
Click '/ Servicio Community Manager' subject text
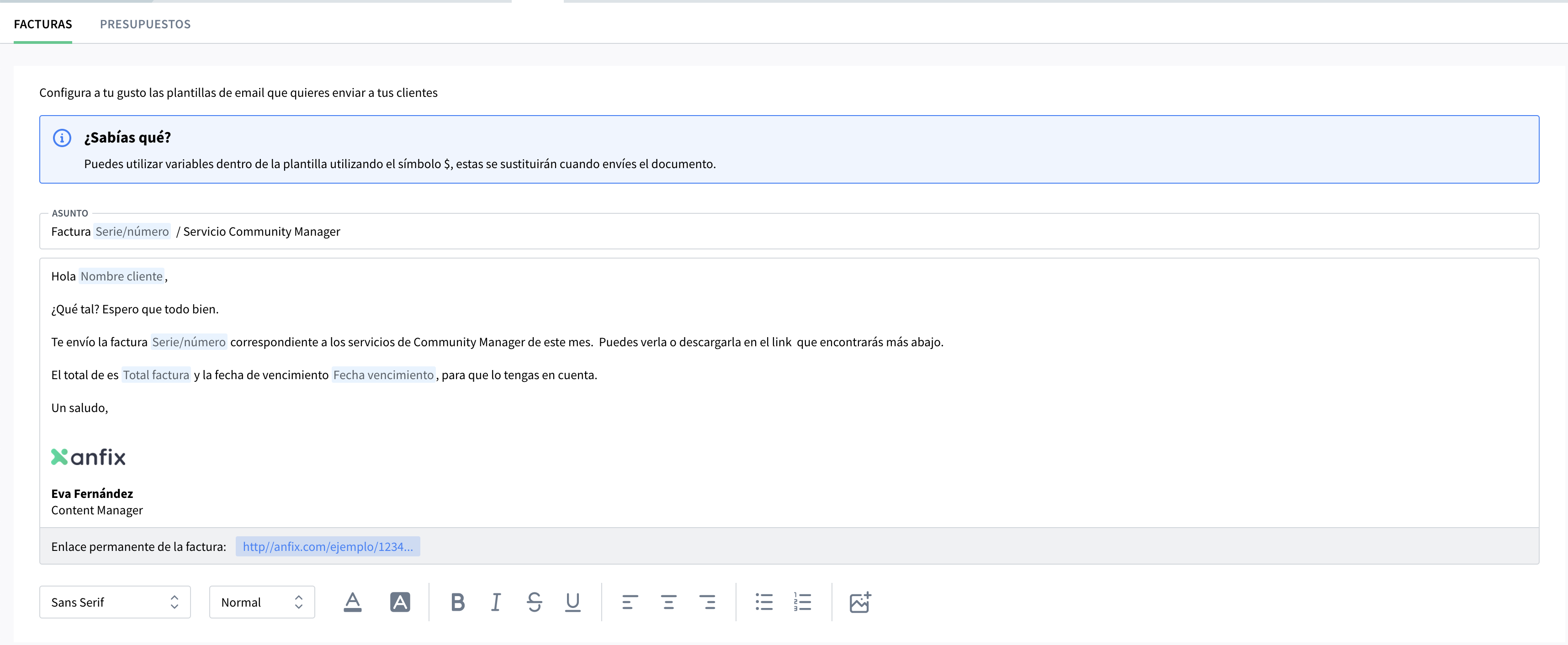[x=258, y=232]
